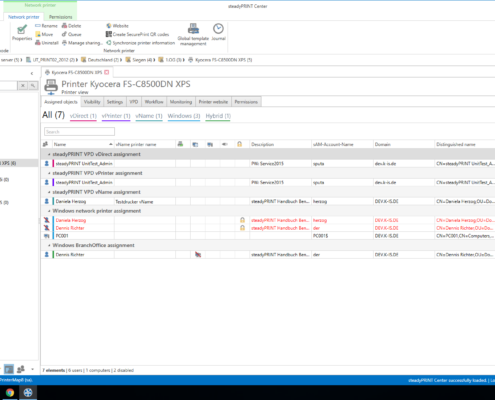The image size is (495, 400).
Task: Select the Assigned objects tab
Action: [61, 102]
